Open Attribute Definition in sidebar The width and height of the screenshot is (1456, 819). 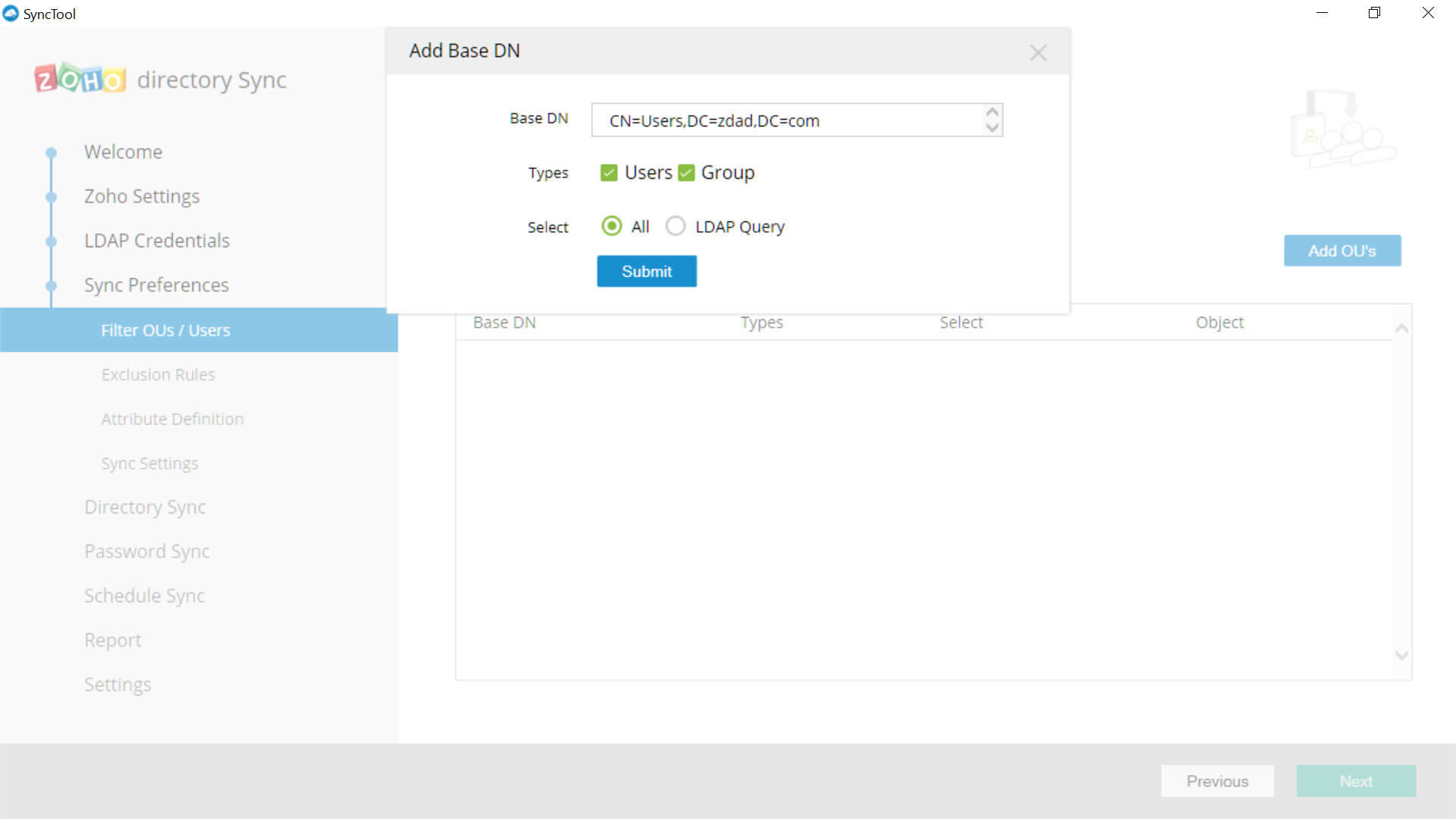(x=172, y=419)
